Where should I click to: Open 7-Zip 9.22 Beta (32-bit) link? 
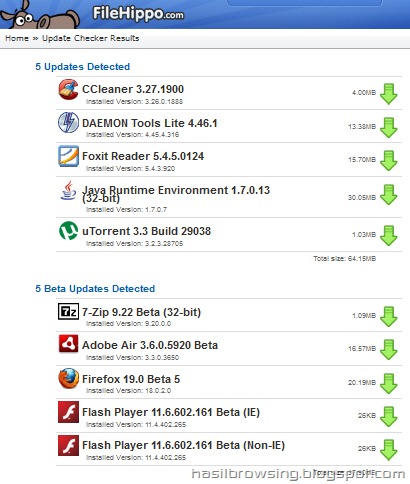[x=141, y=312]
